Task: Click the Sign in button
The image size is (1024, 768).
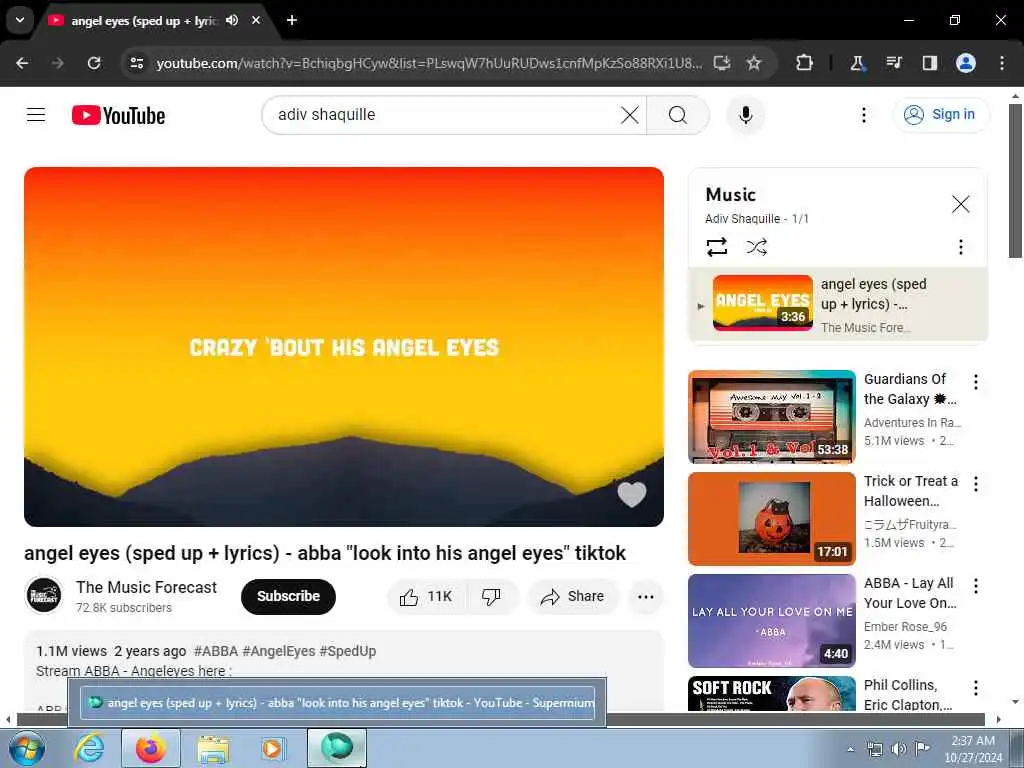Action: point(940,115)
